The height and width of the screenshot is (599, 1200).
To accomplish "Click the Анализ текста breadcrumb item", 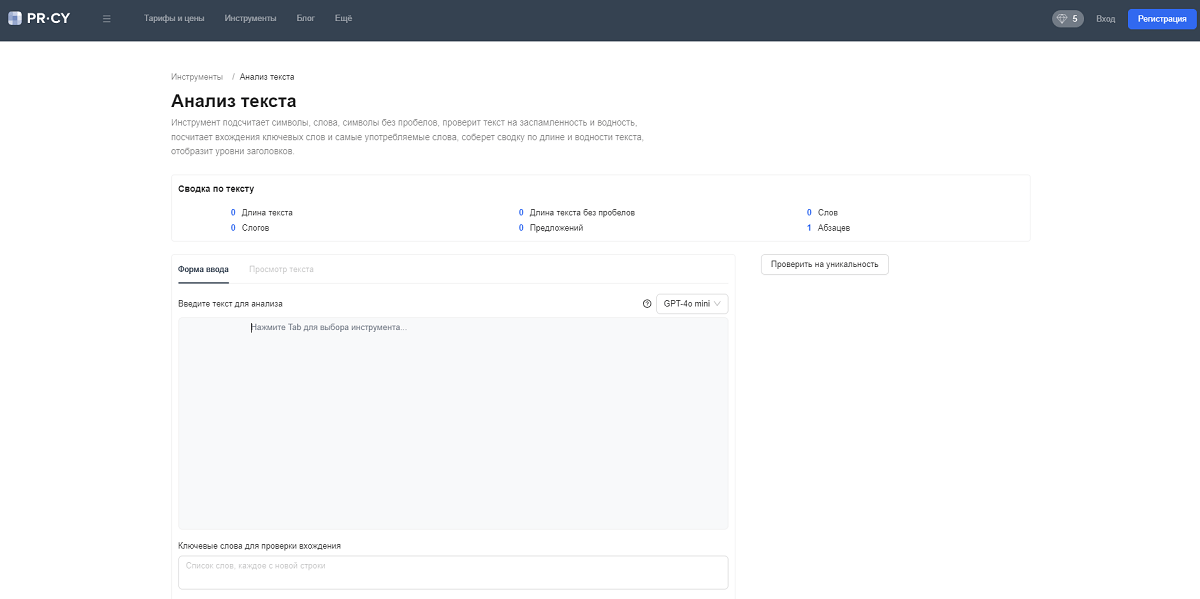I will [267, 77].
